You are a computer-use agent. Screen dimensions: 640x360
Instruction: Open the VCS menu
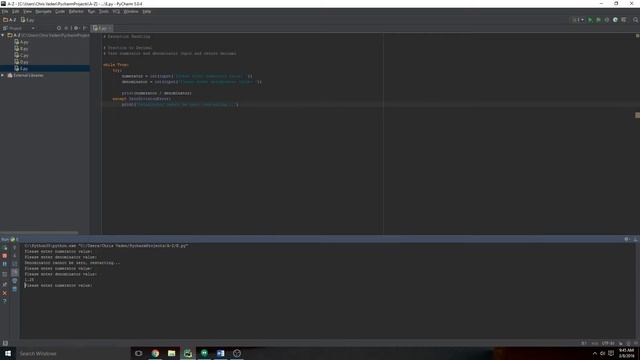(116, 11)
